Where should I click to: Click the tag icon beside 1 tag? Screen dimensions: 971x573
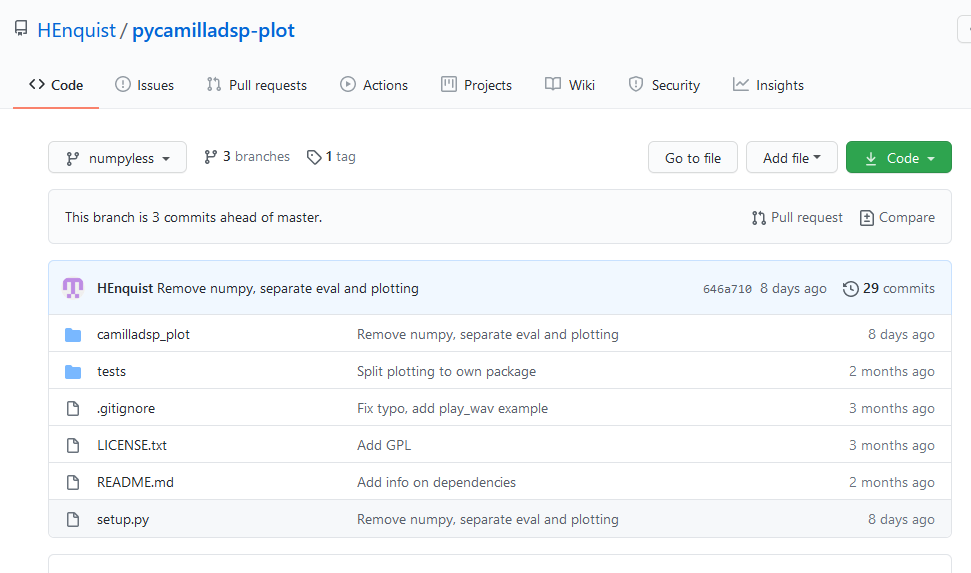click(x=314, y=157)
